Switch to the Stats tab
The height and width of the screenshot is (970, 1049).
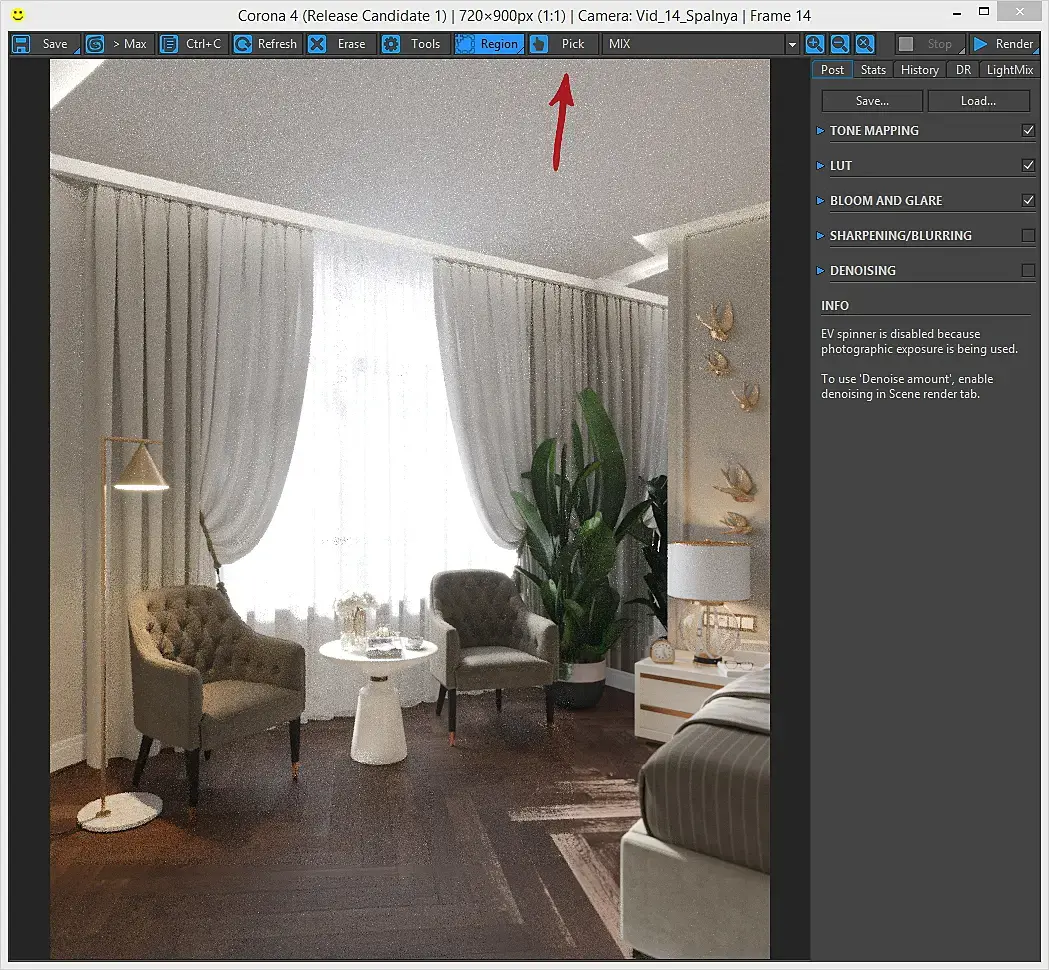pos(873,70)
